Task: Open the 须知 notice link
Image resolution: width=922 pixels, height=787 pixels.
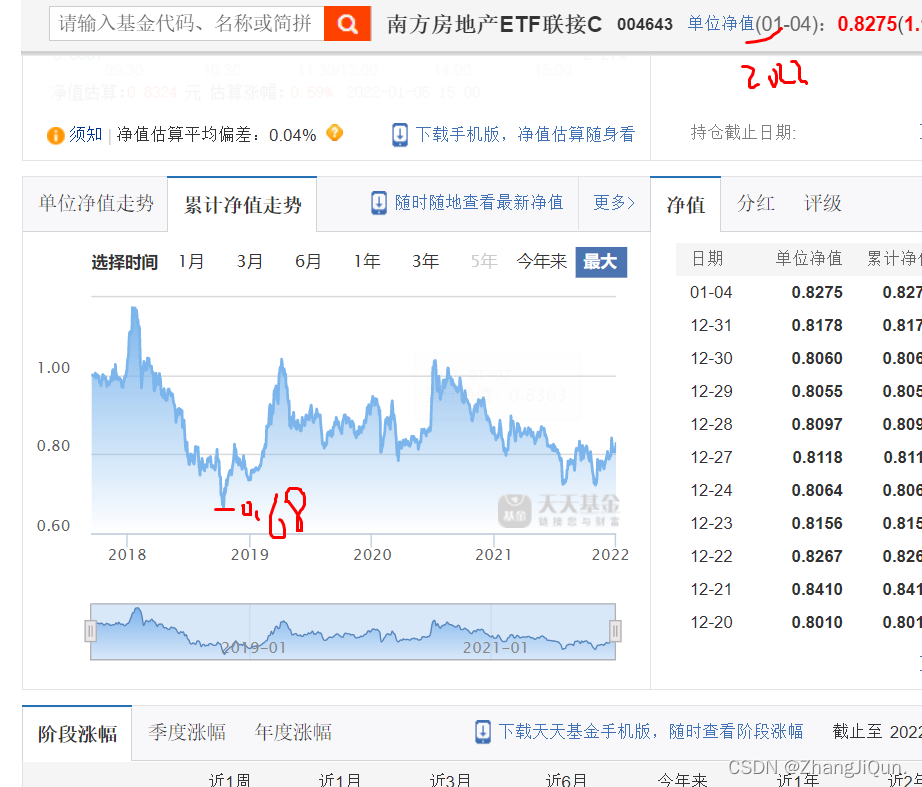Action: coord(86,135)
